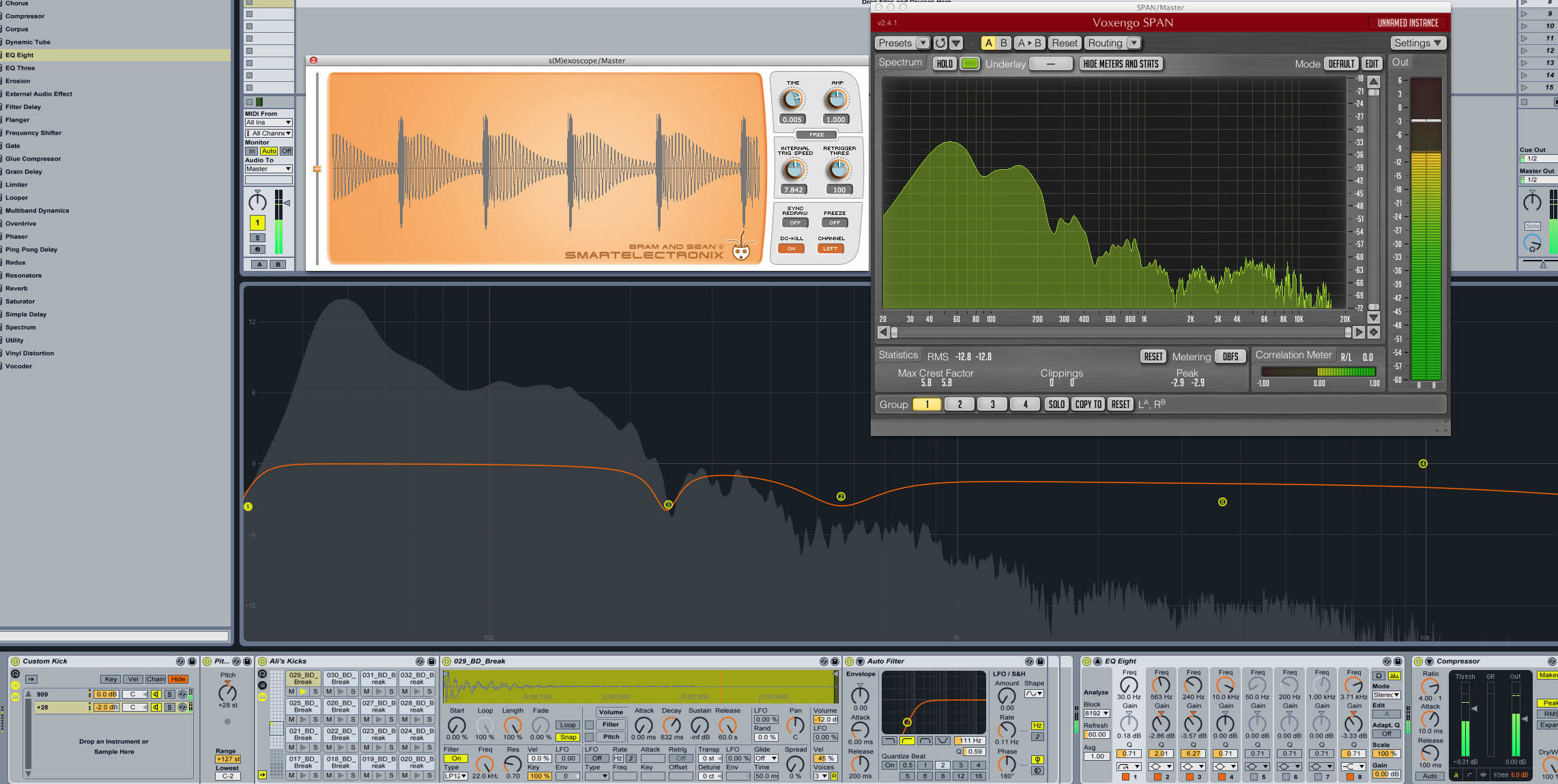This screenshot has height=784, width=1558.
Task: Open SPAN Settings menu
Action: (1418, 43)
